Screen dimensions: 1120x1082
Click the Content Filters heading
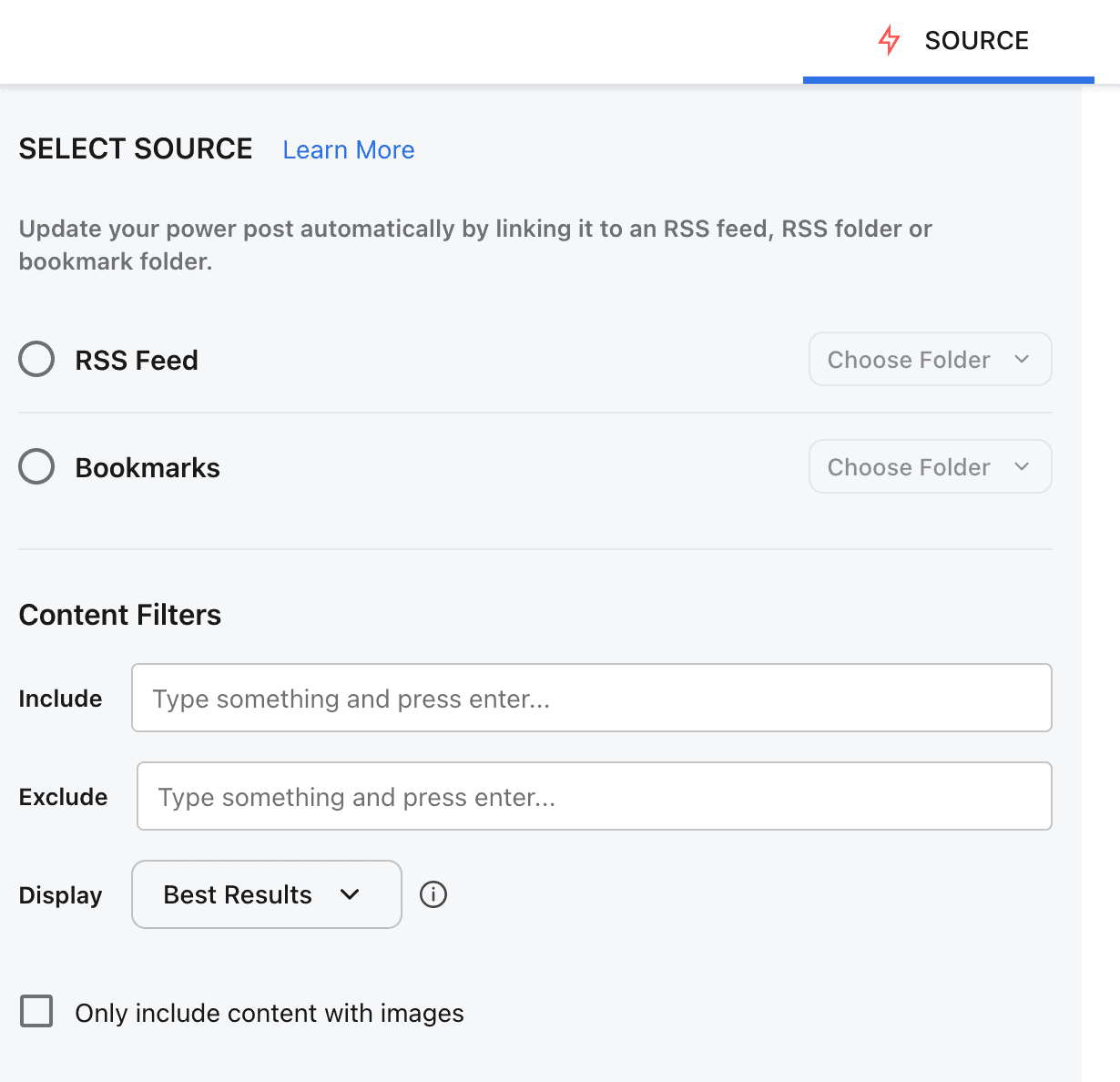click(120, 616)
